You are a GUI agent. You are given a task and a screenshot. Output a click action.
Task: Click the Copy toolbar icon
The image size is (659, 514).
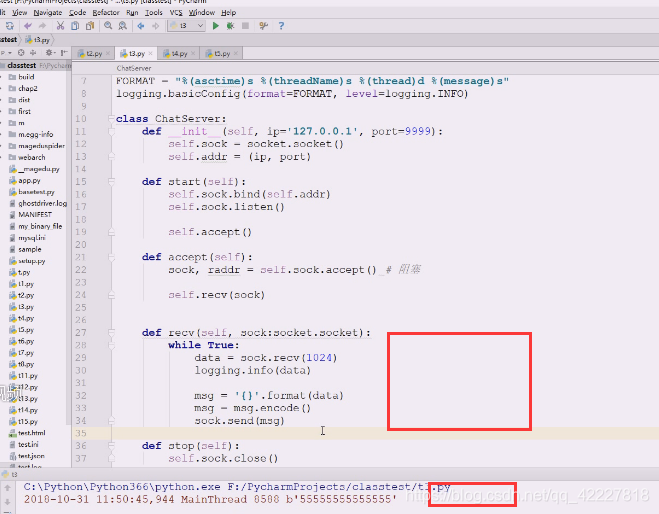coord(75,26)
